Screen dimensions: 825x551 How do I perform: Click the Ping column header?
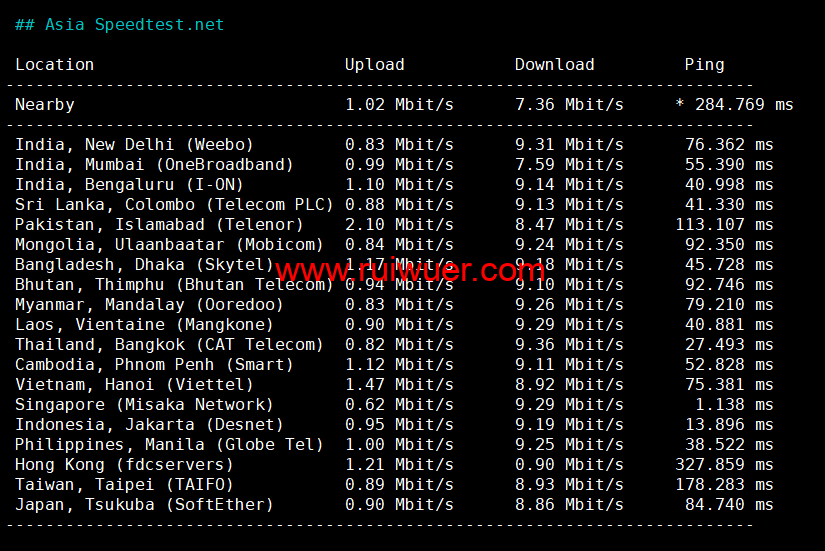[x=704, y=65]
